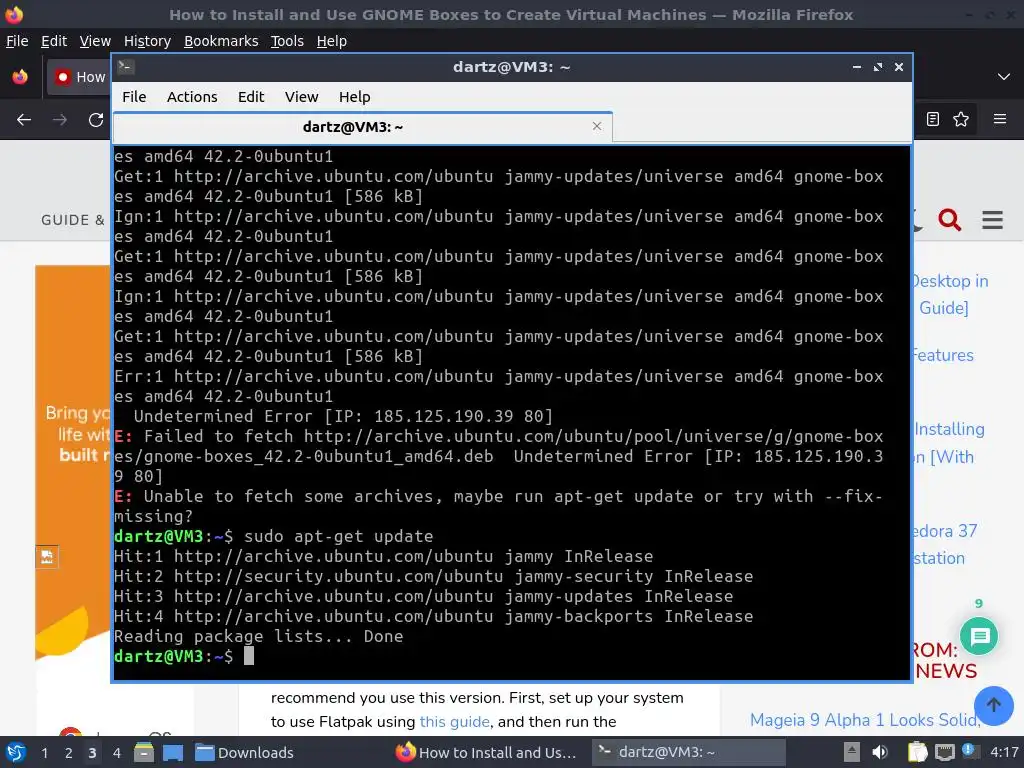Open the clipboard manager tray icon
This screenshot has height=768, width=1024.
point(918,752)
